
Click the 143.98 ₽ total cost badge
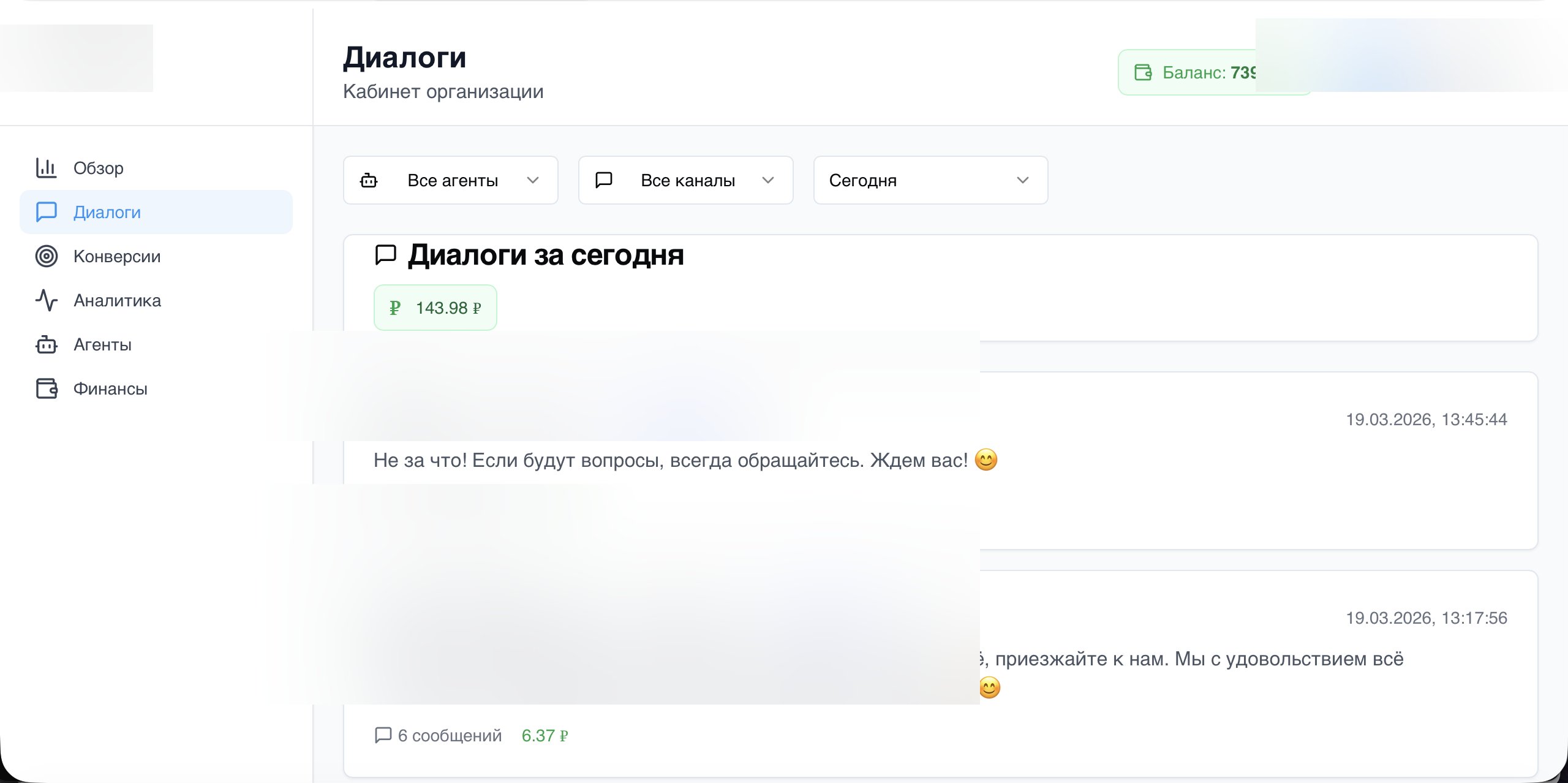tap(435, 307)
